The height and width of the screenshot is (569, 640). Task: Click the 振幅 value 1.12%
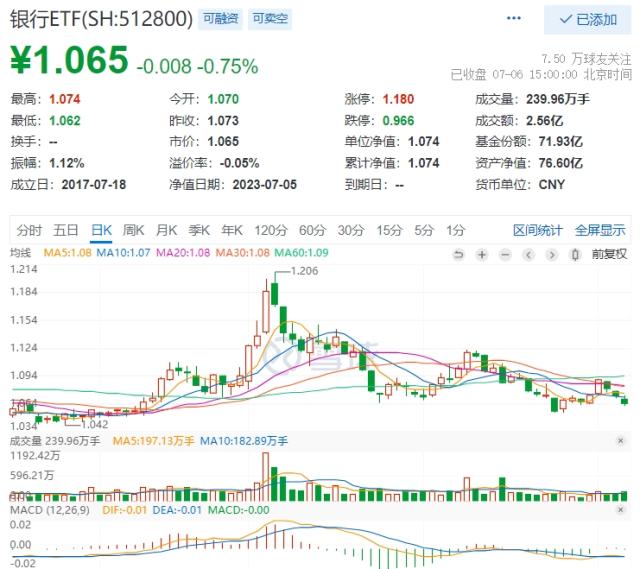pyautogui.click(x=67, y=163)
